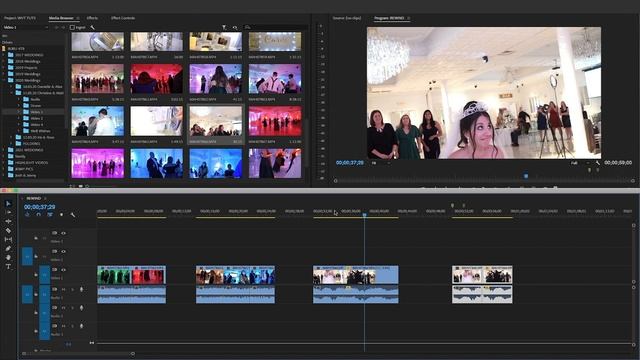Select the red-lit dance floor thumbnail
The image size is (640, 360).
click(275, 121)
